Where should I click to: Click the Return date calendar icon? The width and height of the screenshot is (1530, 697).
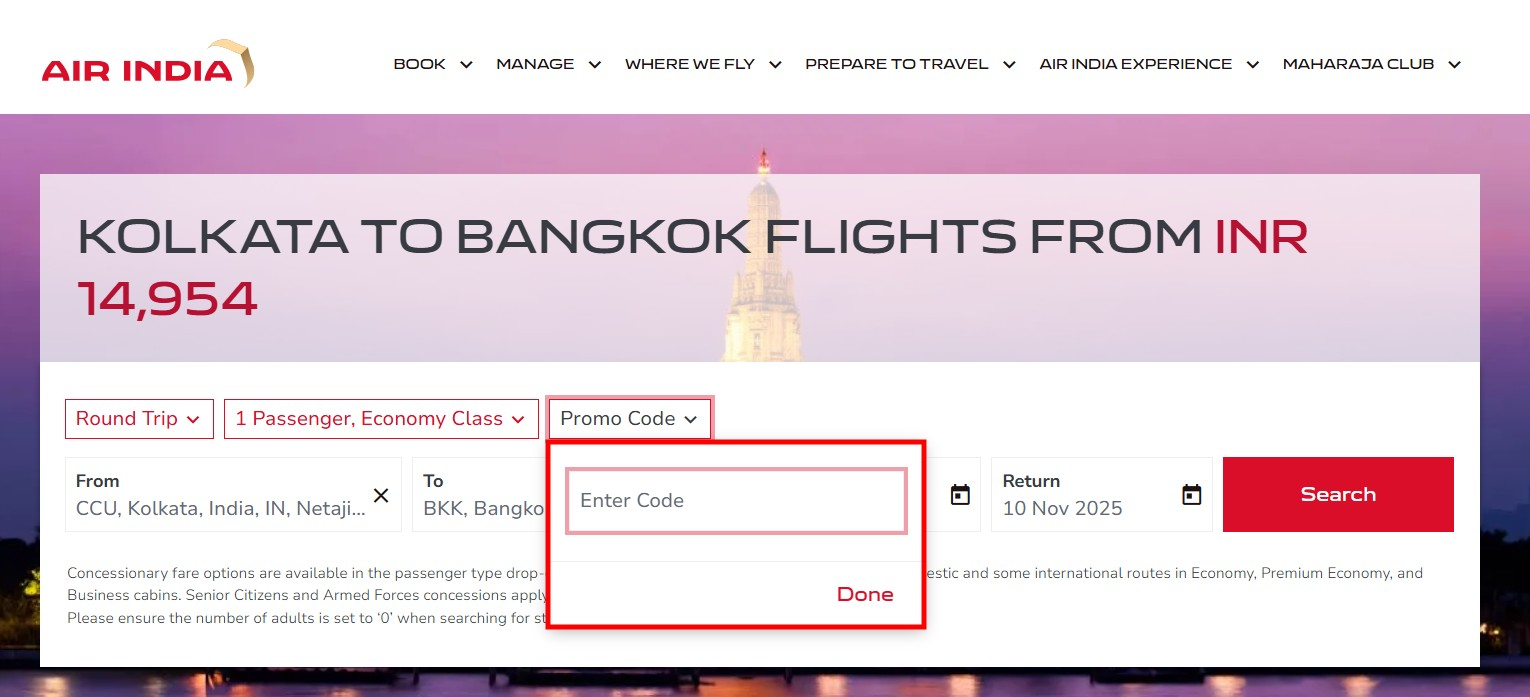(x=1191, y=494)
